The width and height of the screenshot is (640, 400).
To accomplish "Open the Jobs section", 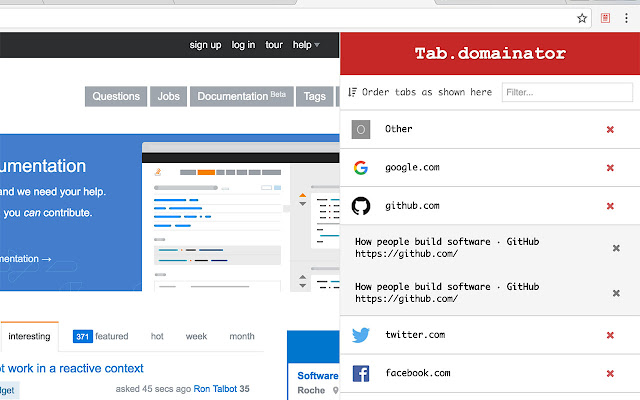I will coord(169,96).
